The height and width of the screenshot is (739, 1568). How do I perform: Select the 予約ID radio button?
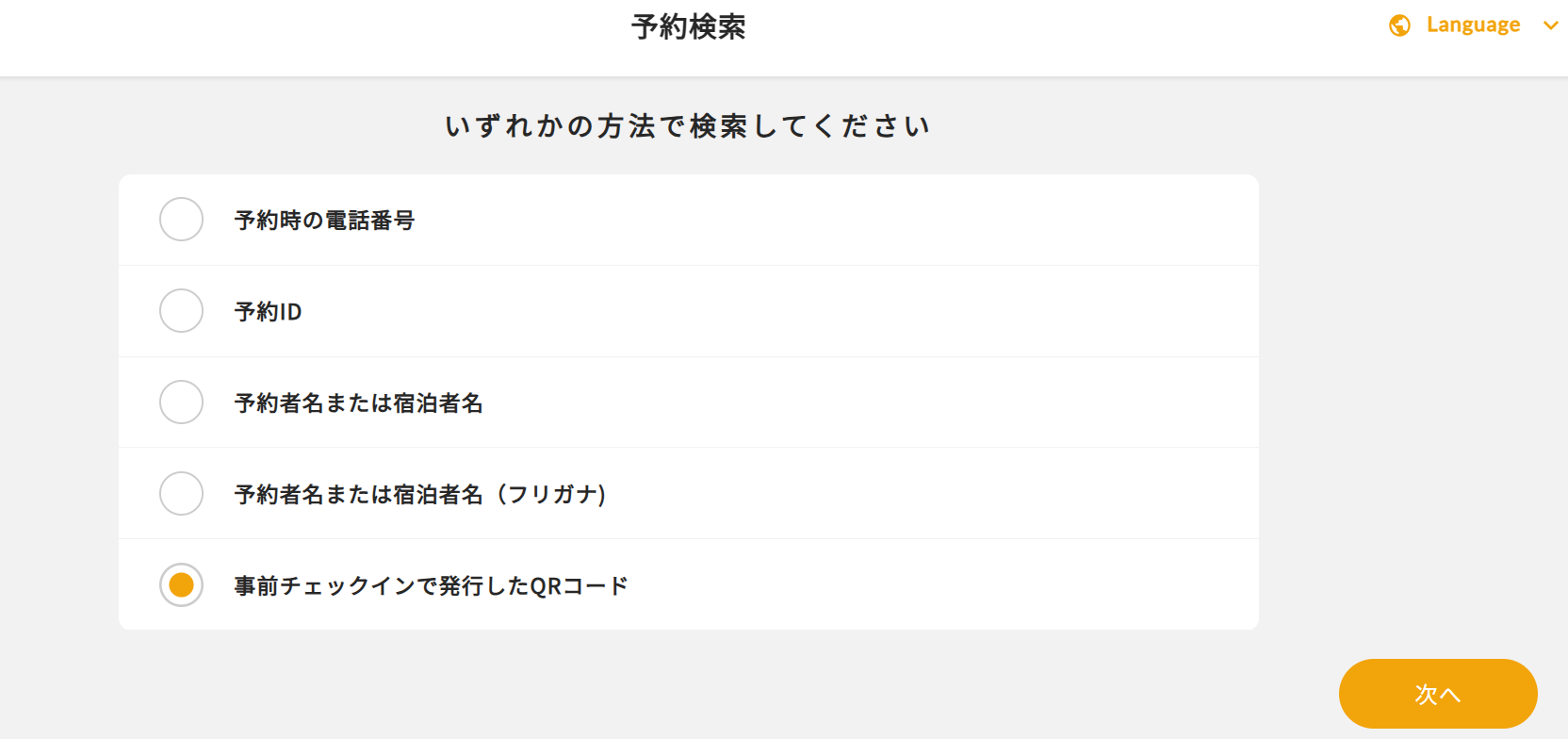tap(181, 311)
